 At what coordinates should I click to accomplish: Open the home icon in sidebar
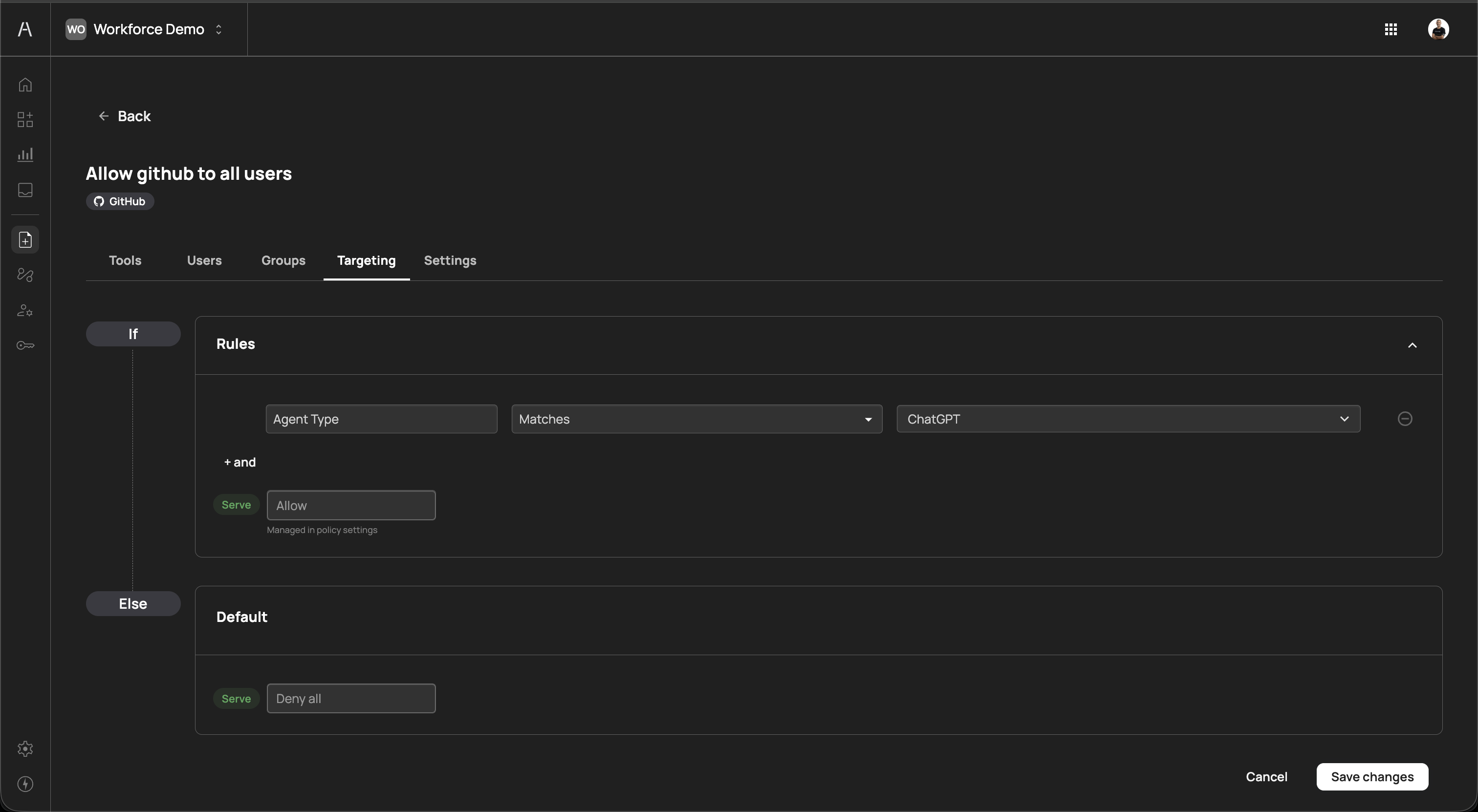[x=25, y=85]
